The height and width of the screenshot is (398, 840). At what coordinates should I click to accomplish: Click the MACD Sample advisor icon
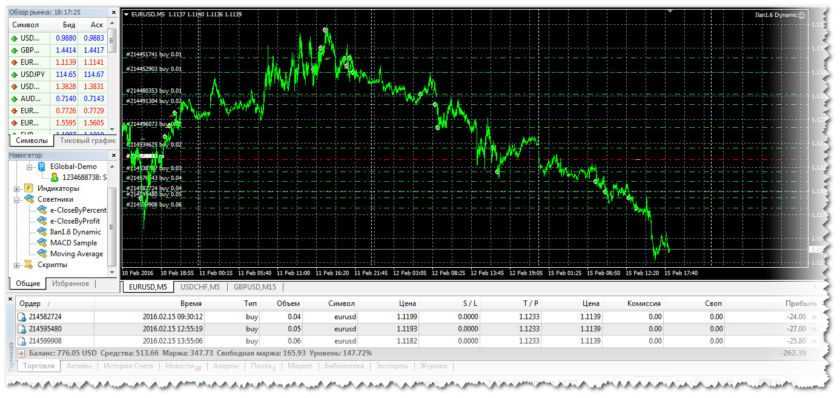coord(42,243)
